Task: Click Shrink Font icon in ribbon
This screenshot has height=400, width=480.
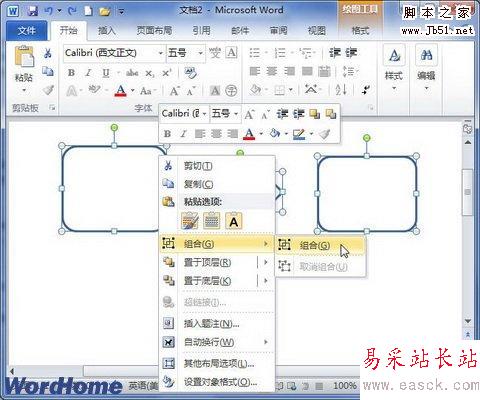Action: (x=191, y=90)
